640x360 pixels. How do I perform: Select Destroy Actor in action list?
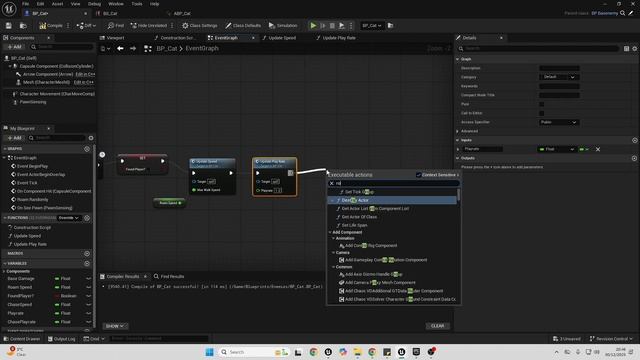point(392,200)
